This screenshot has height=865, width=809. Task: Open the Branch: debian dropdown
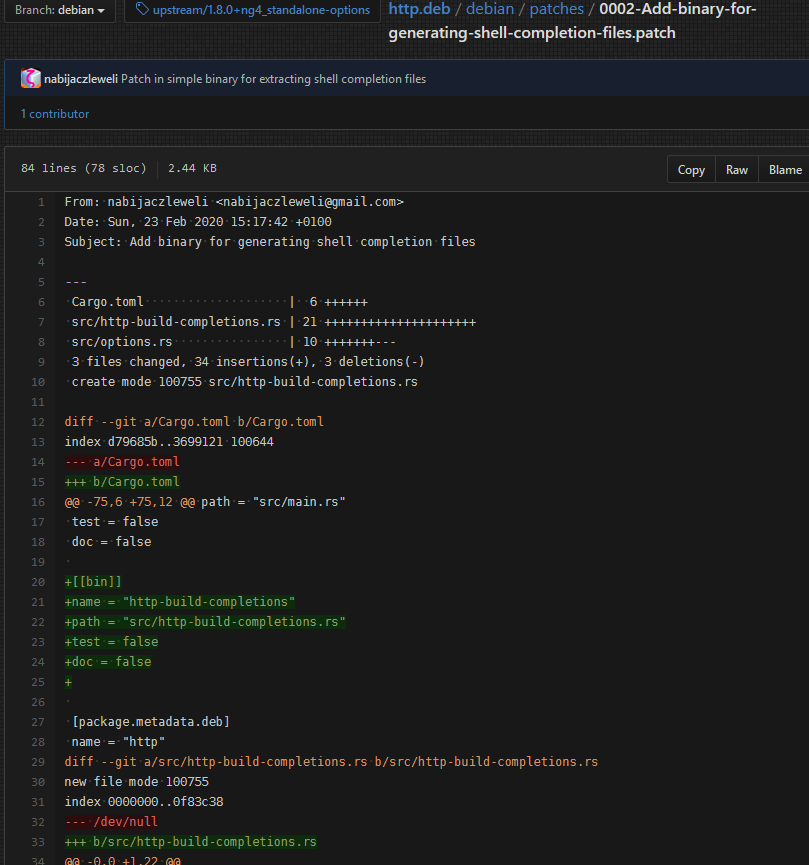coord(60,10)
